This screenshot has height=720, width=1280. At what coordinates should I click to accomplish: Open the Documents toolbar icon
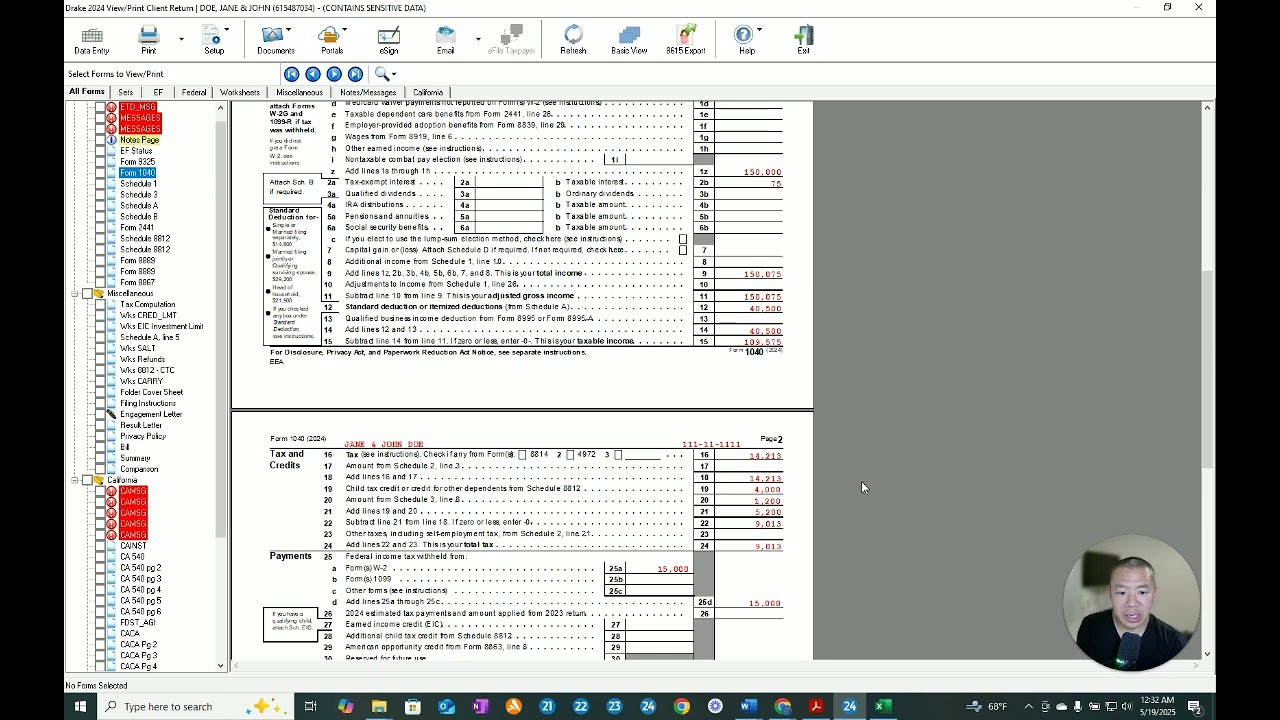tap(275, 40)
